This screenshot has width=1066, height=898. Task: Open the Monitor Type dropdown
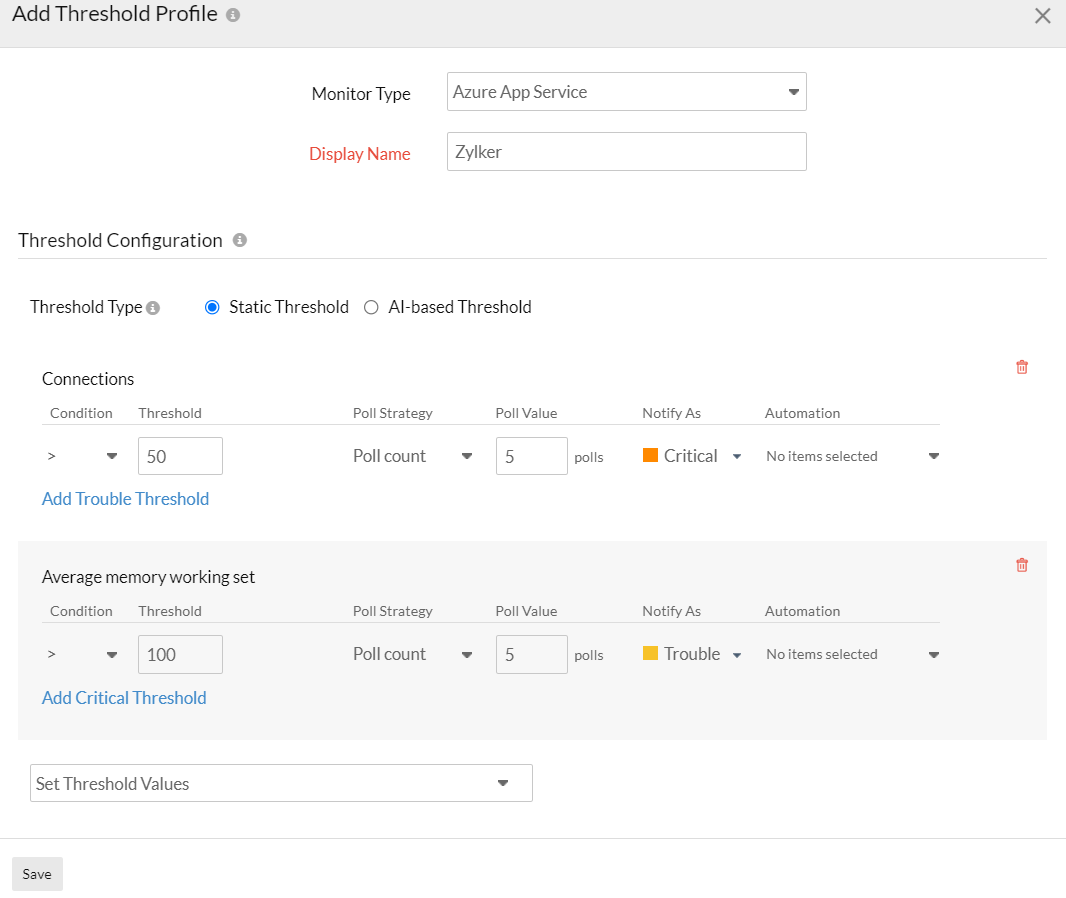point(626,91)
